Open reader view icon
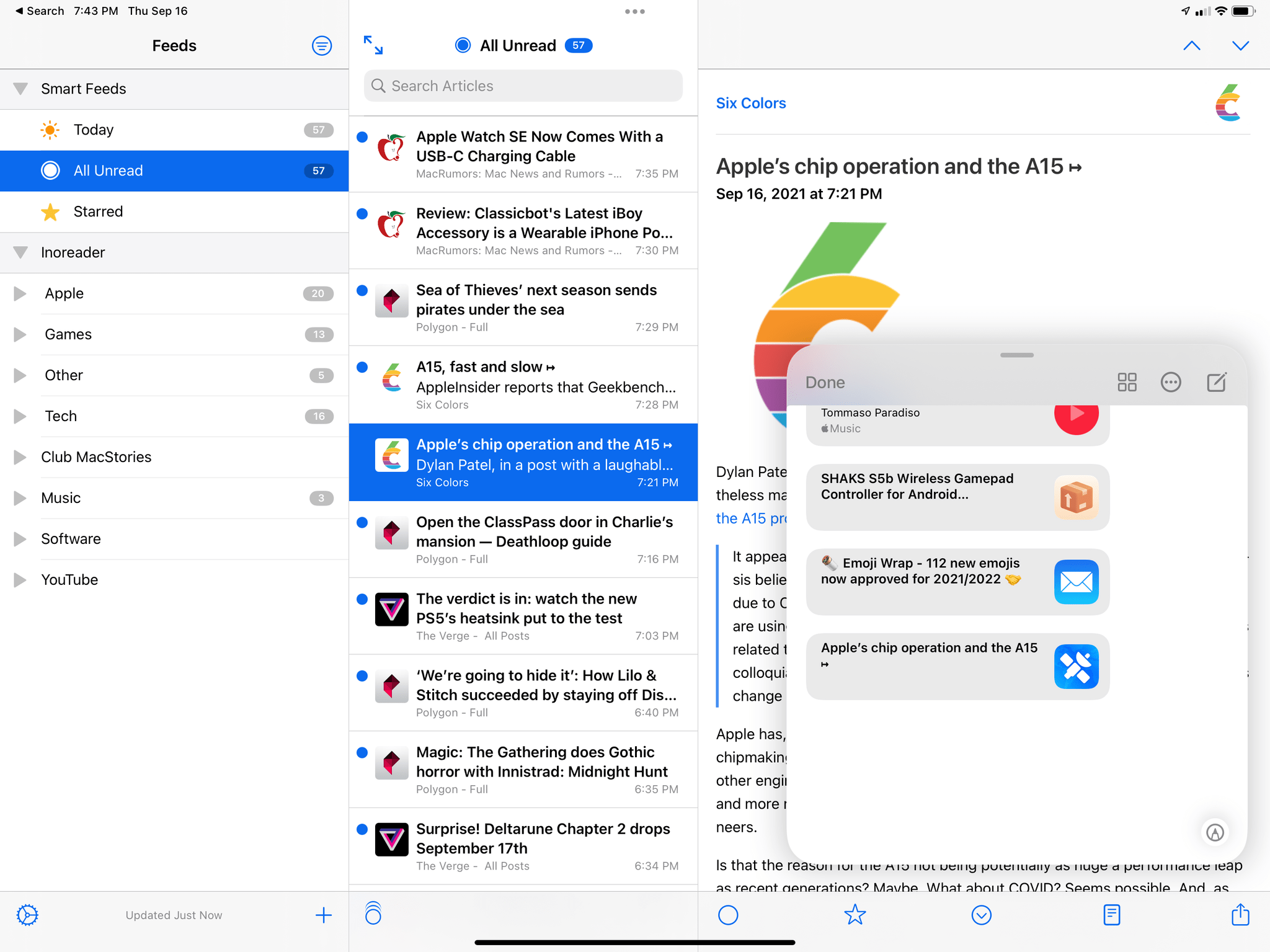Viewport: 1270px width, 952px height. pos(1111,915)
